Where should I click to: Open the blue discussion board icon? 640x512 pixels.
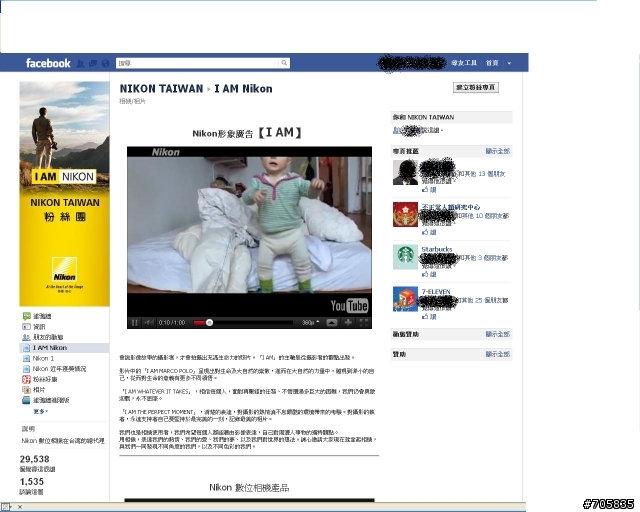[27, 400]
